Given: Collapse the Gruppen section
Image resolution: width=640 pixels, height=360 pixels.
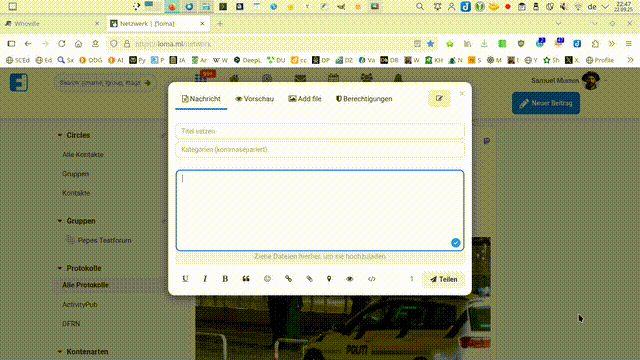Looking at the screenshot, I should [60, 221].
